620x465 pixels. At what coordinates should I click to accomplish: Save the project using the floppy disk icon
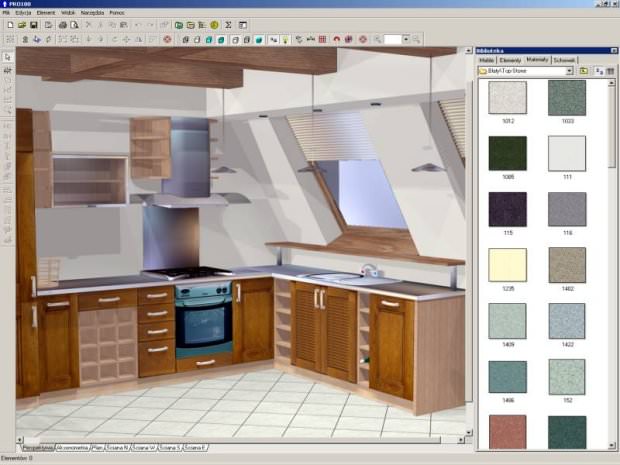34,25
